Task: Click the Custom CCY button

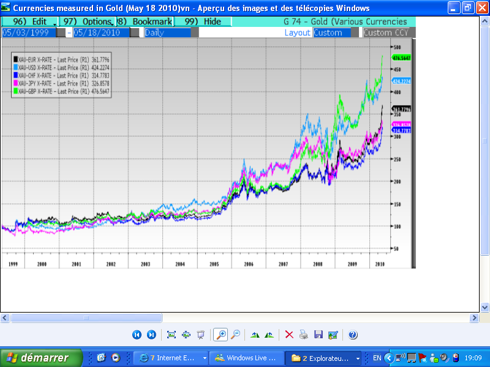Action: point(389,33)
